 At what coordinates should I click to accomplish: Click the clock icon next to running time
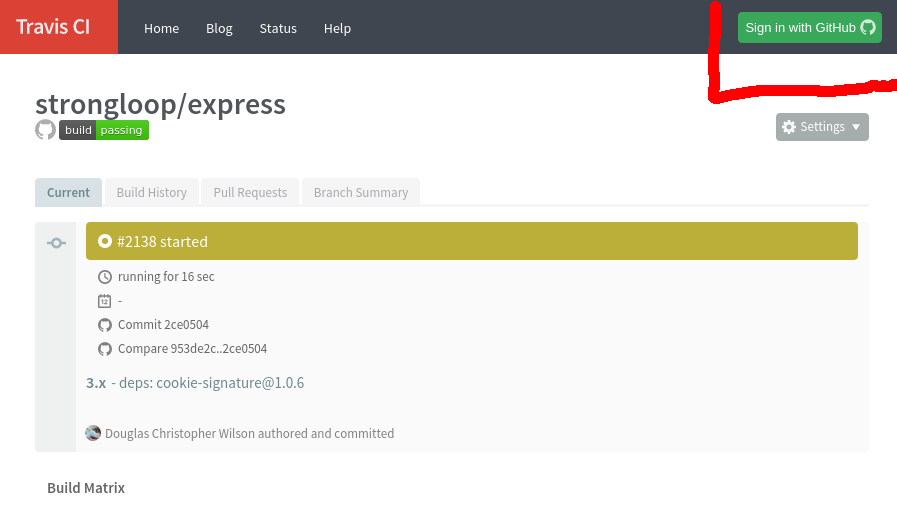pos(105,277)
